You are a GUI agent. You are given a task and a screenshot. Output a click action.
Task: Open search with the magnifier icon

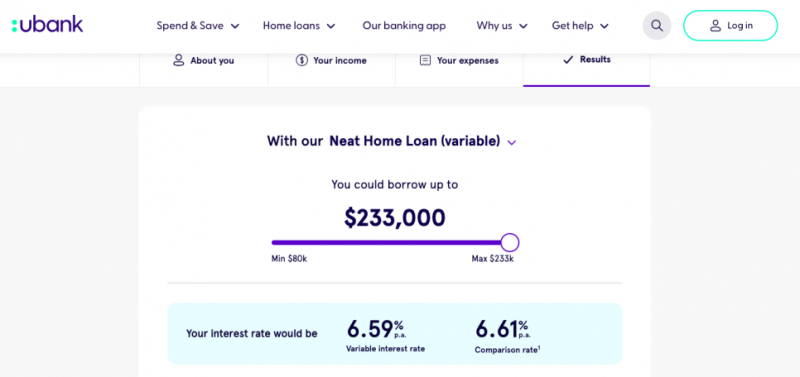(x=657, y=26)
